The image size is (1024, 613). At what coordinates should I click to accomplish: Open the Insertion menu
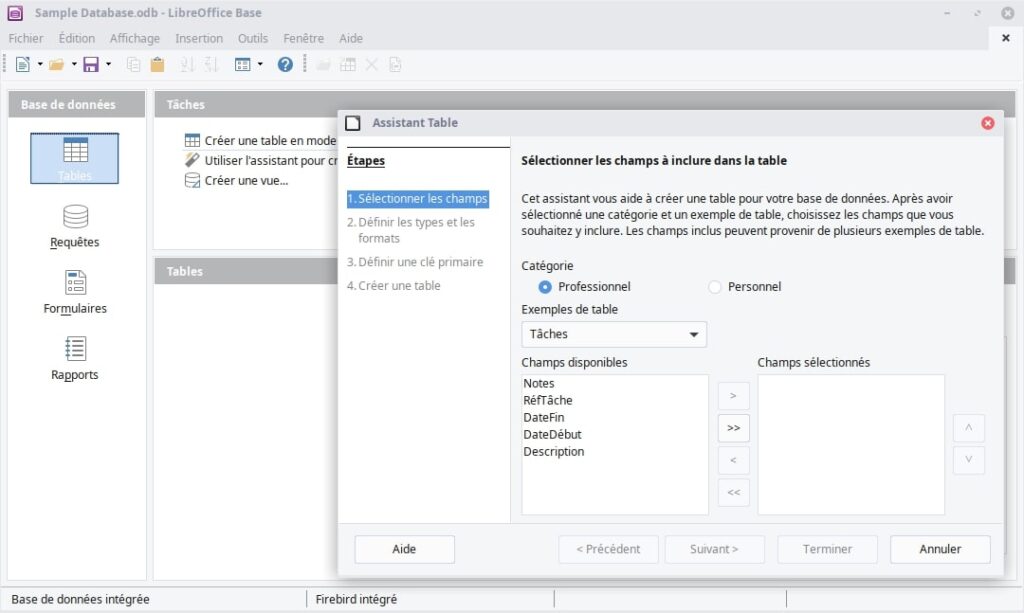pos(199,38)
